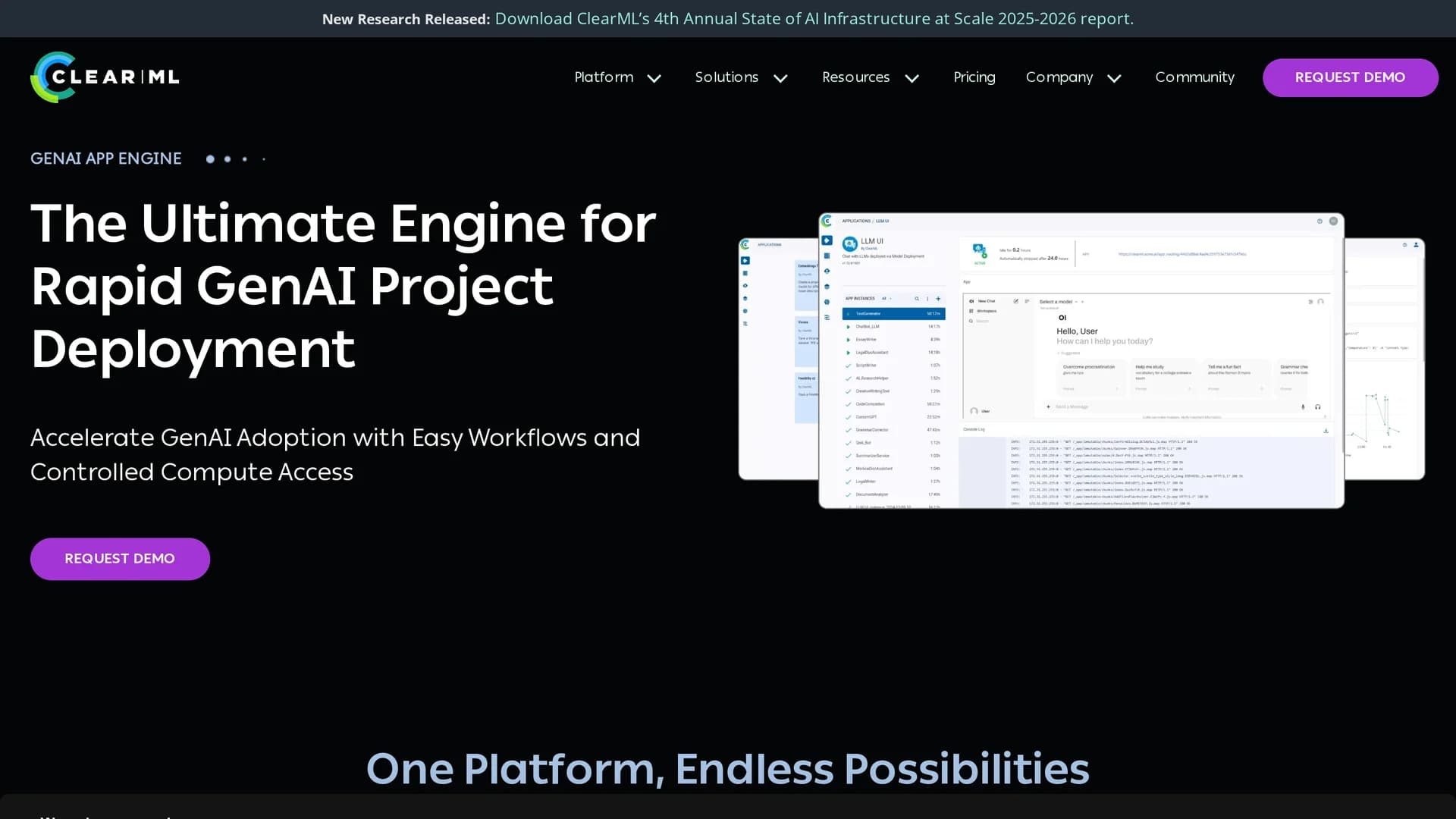Expand the Resources menu chevron
The width and height of the screenshot is (1456, 819).
point(912,78)
